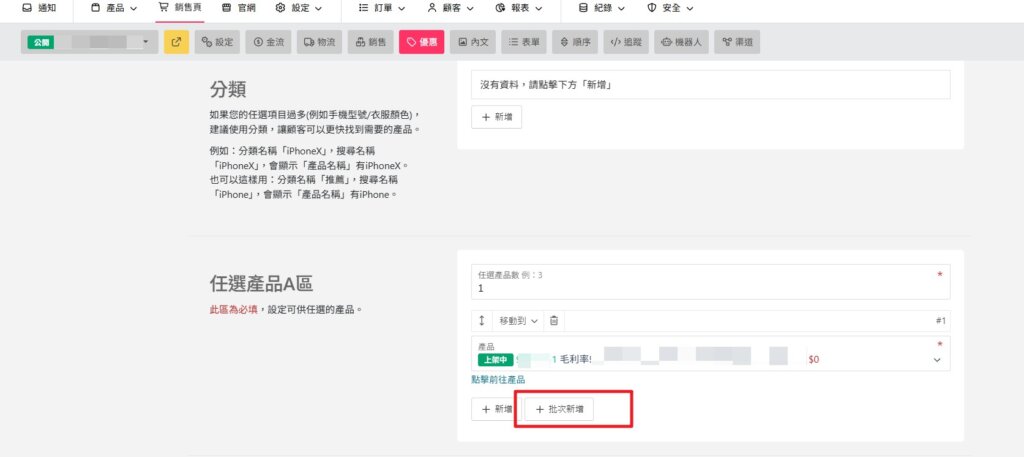Viewport: 1024px width, 457px height.
Task: Open the 訂單 orders menu
Action: (x=382, y=8)
